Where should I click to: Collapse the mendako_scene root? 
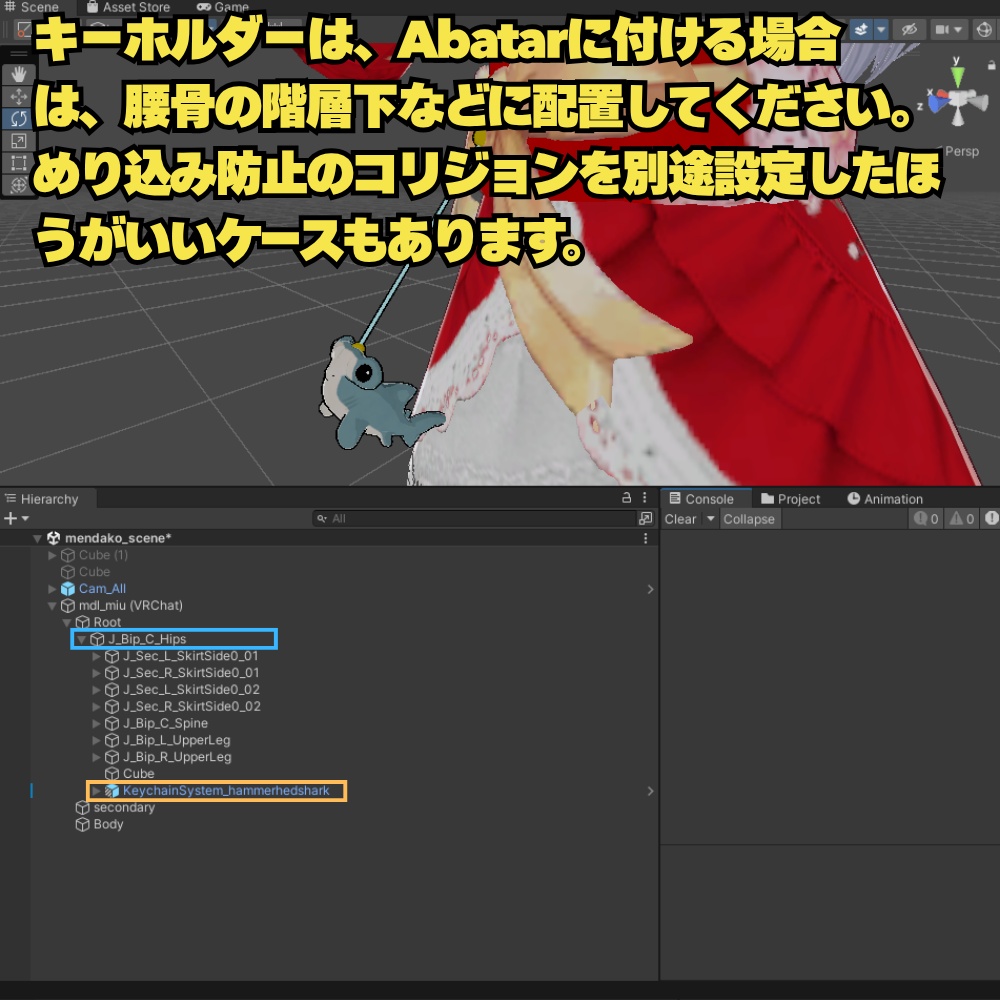(37, 538)
